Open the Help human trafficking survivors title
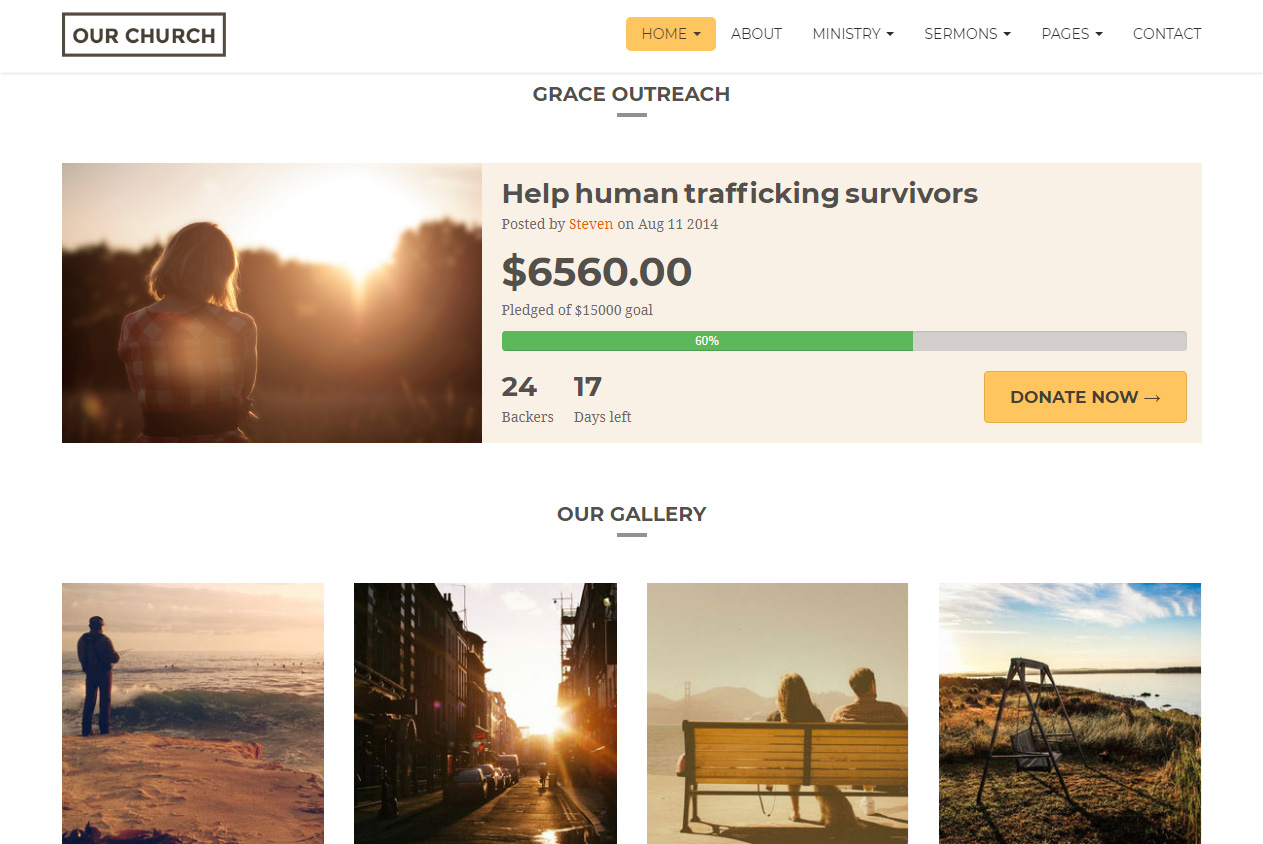 739,193
